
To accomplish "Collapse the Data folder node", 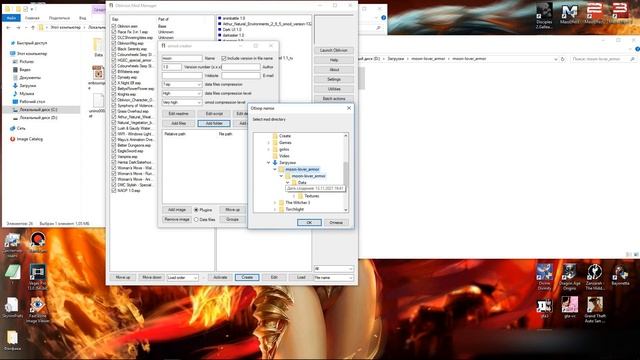I will [x=288, y=182].
